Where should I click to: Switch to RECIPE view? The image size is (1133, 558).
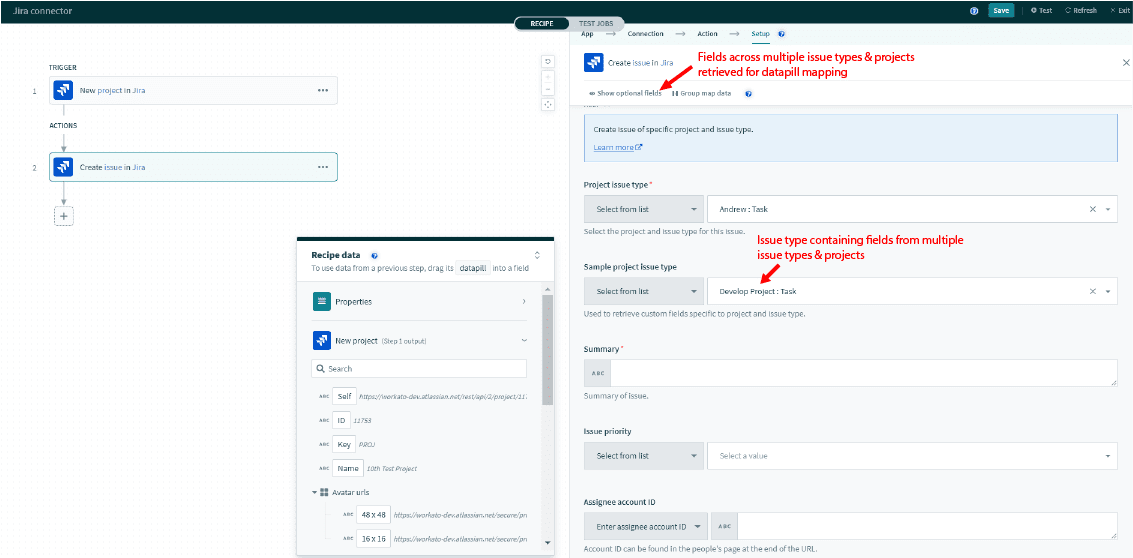[542, 24]
